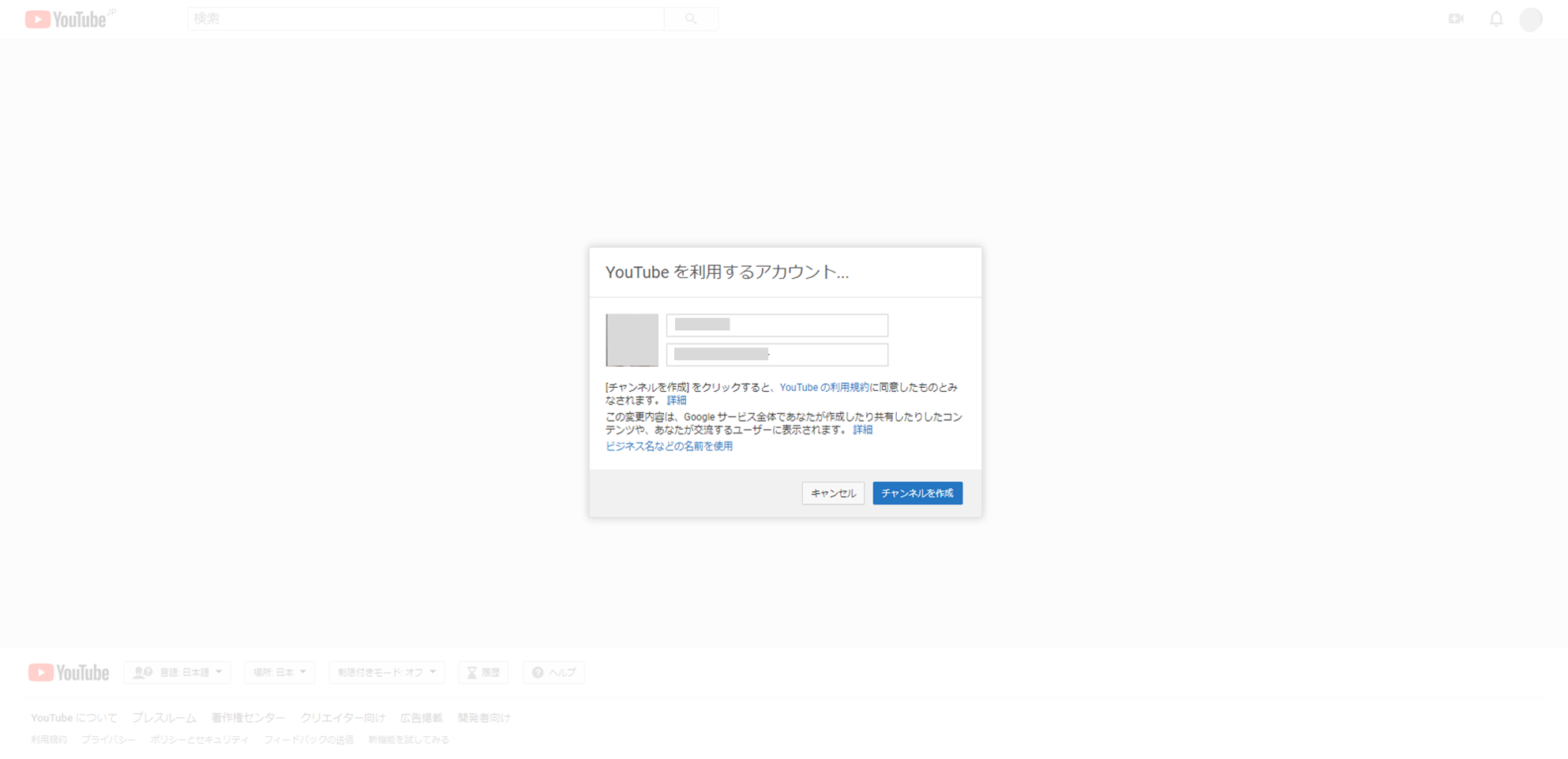The width and height of the screenshot is (1568, 759).
Task: Open the 著作権センター footer link
Action: 248,718
